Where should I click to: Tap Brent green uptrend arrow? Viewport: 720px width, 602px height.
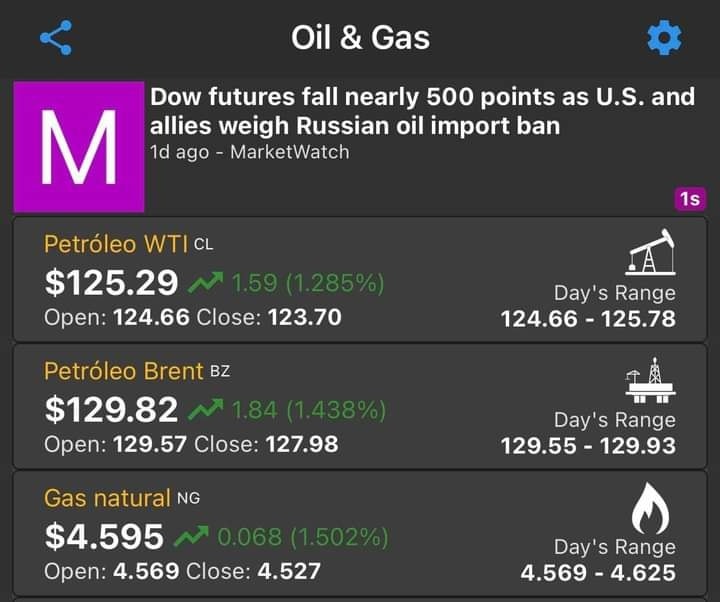point(206,409)
